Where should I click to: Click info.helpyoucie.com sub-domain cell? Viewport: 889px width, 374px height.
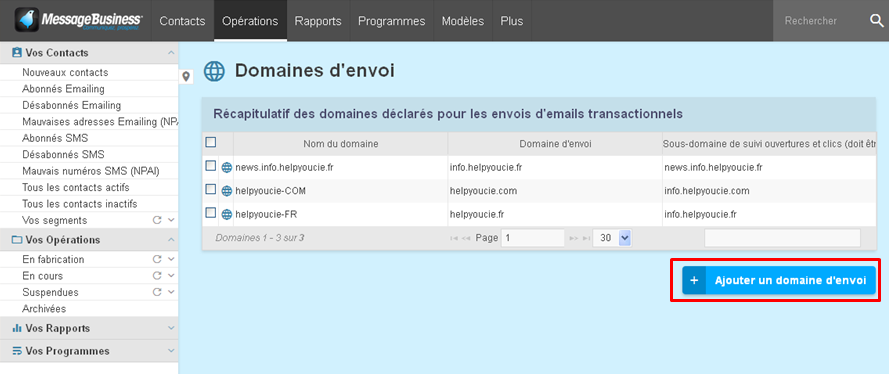tap(707, 191)
